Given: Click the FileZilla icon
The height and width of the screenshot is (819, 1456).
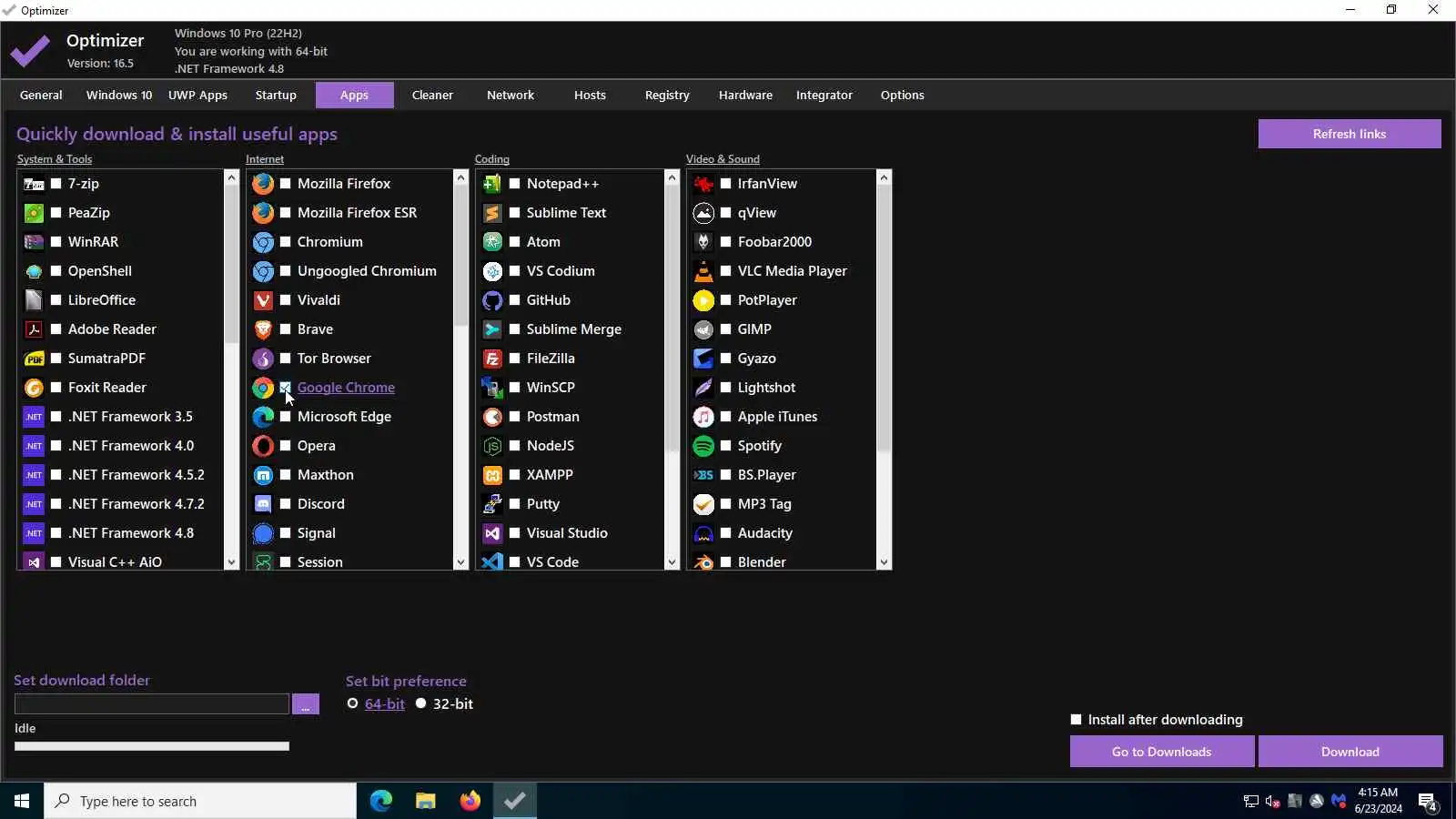Looking at the screenshot, I should coord(492,359).
